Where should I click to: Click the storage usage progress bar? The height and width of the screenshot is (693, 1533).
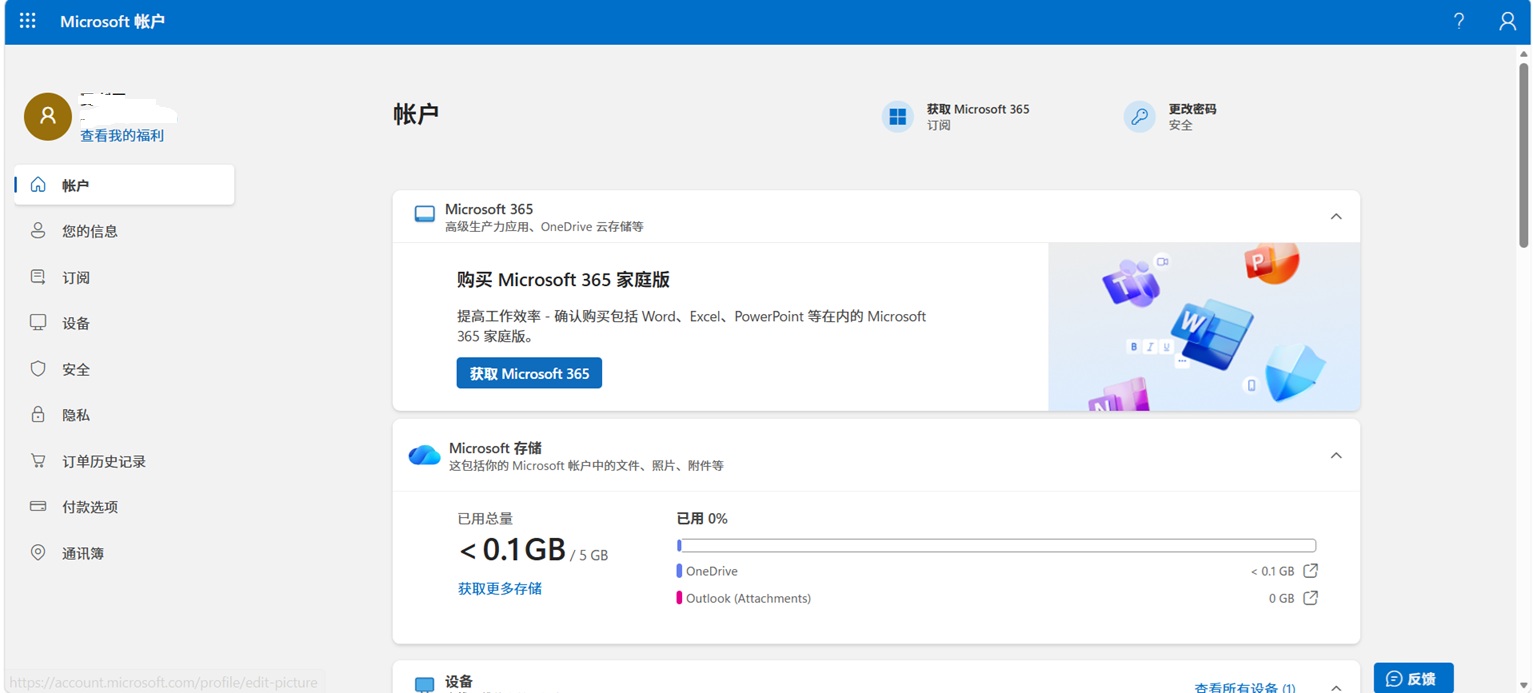click(996, 545)
